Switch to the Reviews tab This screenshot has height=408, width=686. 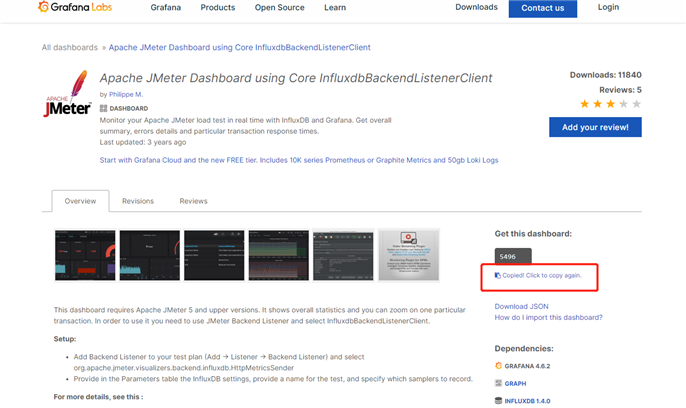(x=193, y=201)
